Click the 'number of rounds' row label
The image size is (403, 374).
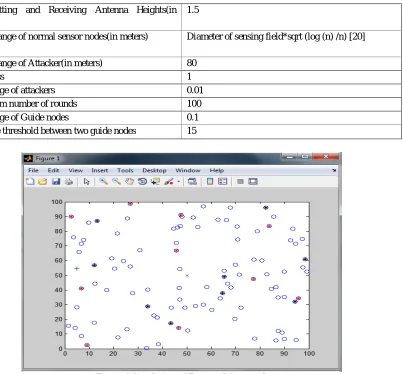(43, 104)
